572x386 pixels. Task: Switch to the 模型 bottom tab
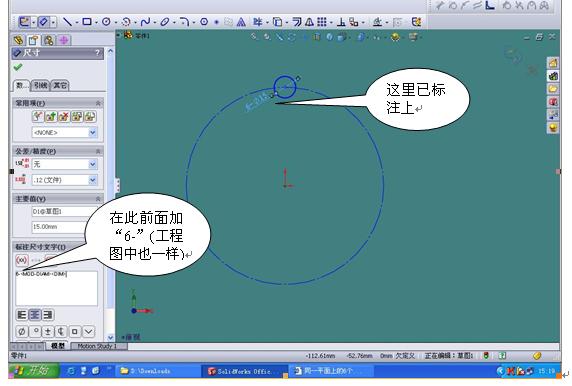tap(58, 346)
